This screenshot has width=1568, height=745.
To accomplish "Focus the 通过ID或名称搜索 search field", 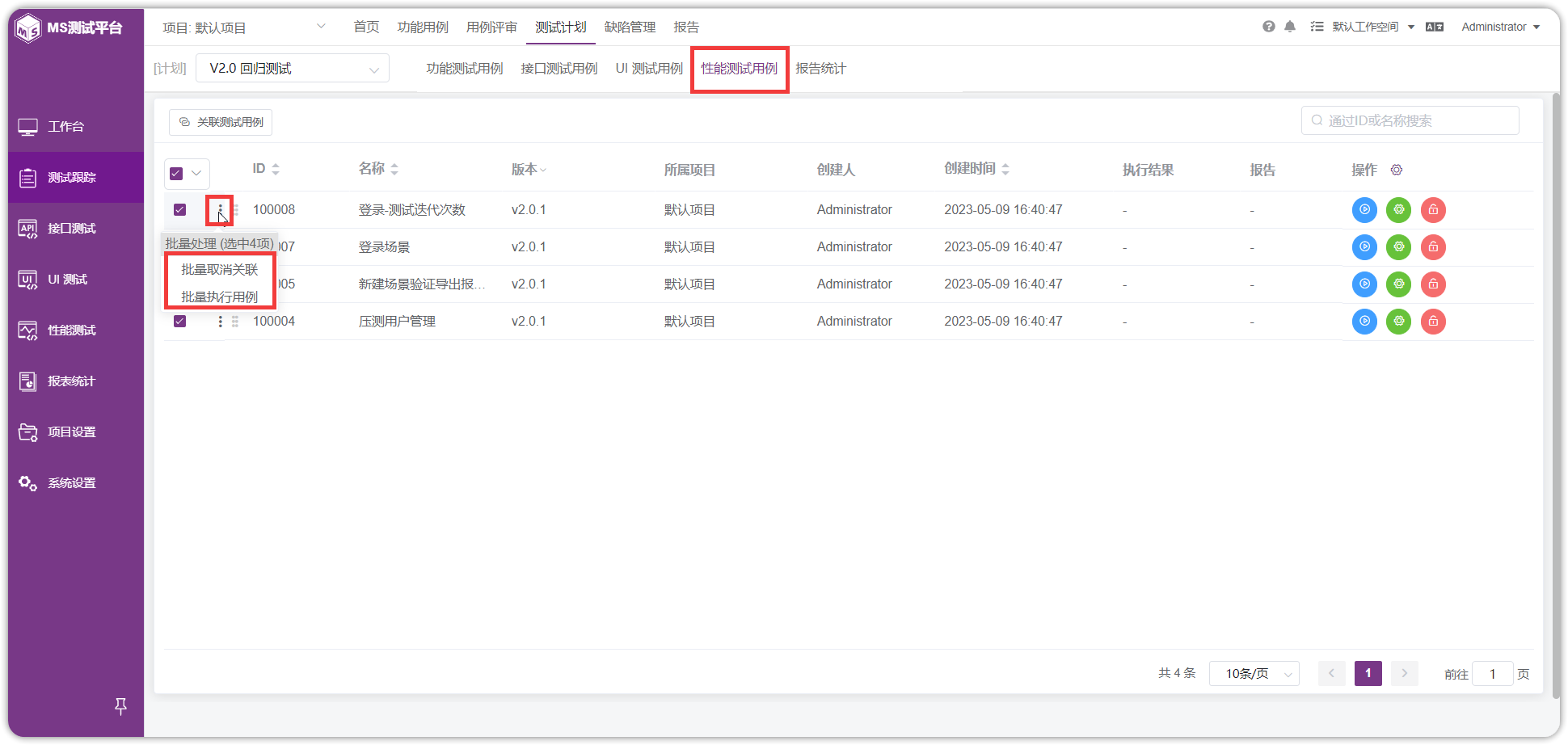I will coord(1410,120).
